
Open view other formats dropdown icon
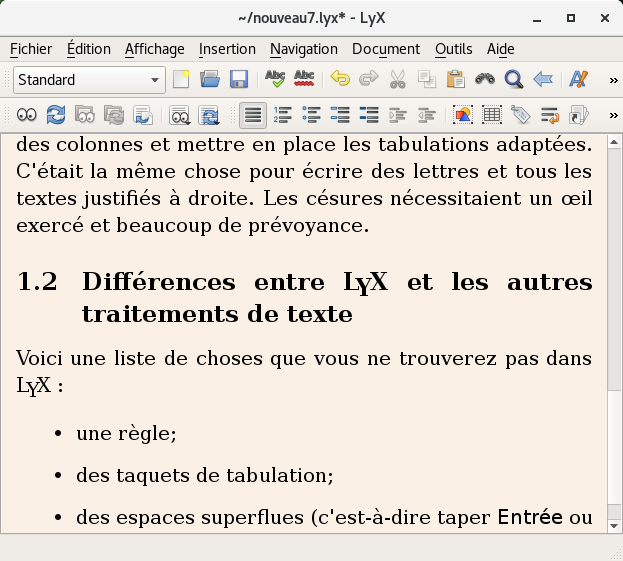tap(180, 116)
